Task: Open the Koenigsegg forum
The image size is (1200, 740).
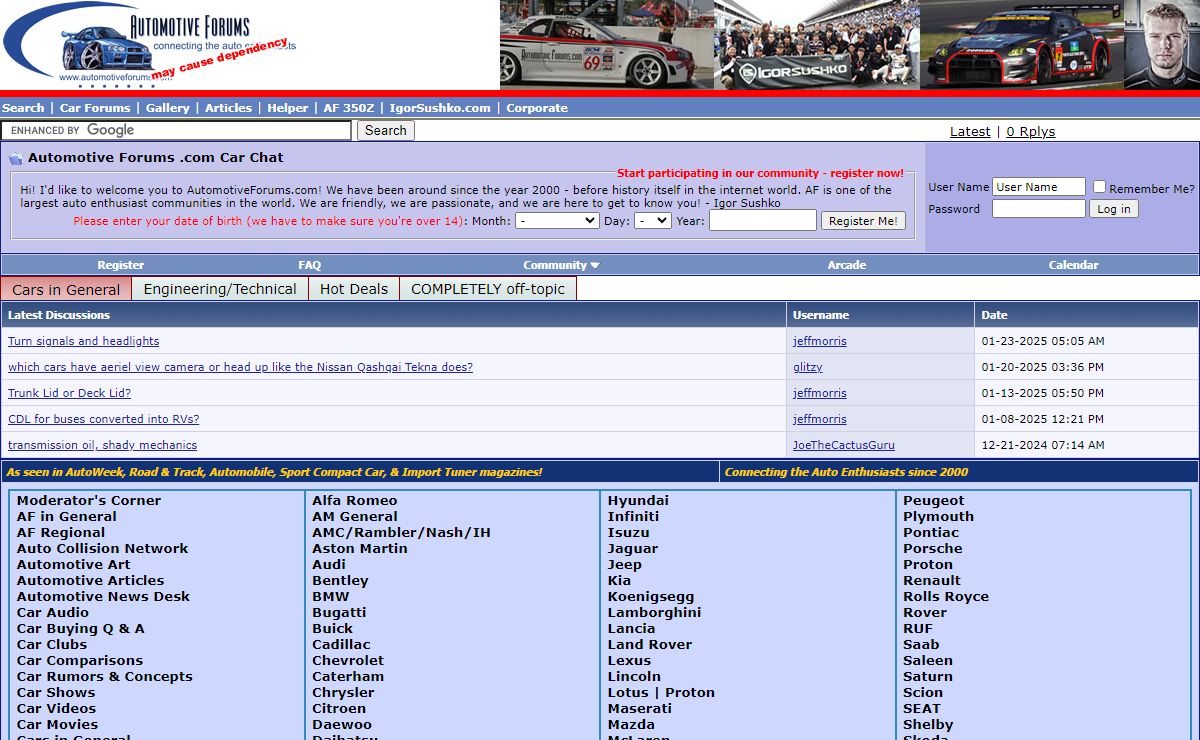Action: click(x=651, y=596)
